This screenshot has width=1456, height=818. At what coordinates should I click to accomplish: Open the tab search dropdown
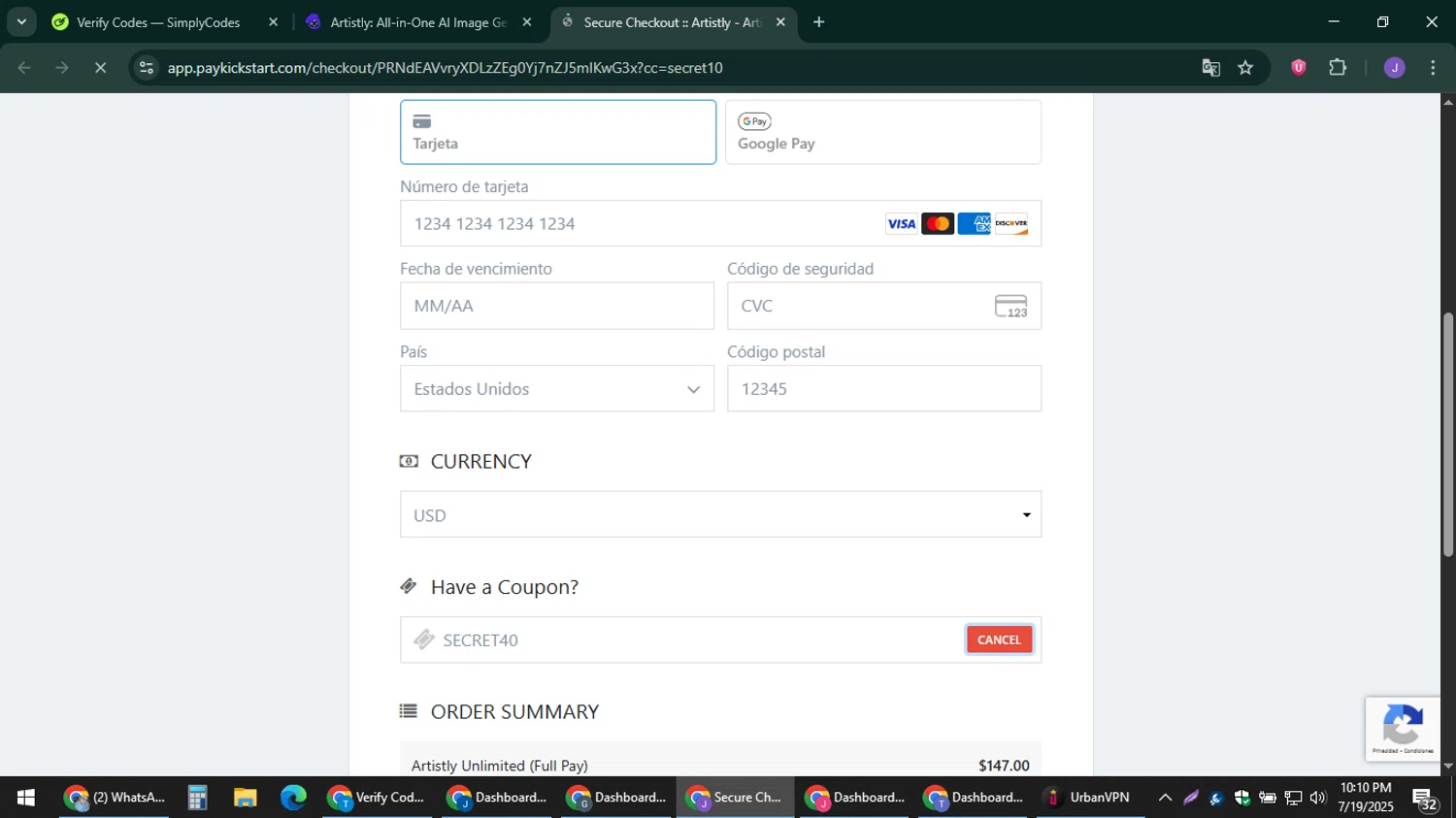click(20, 22)
